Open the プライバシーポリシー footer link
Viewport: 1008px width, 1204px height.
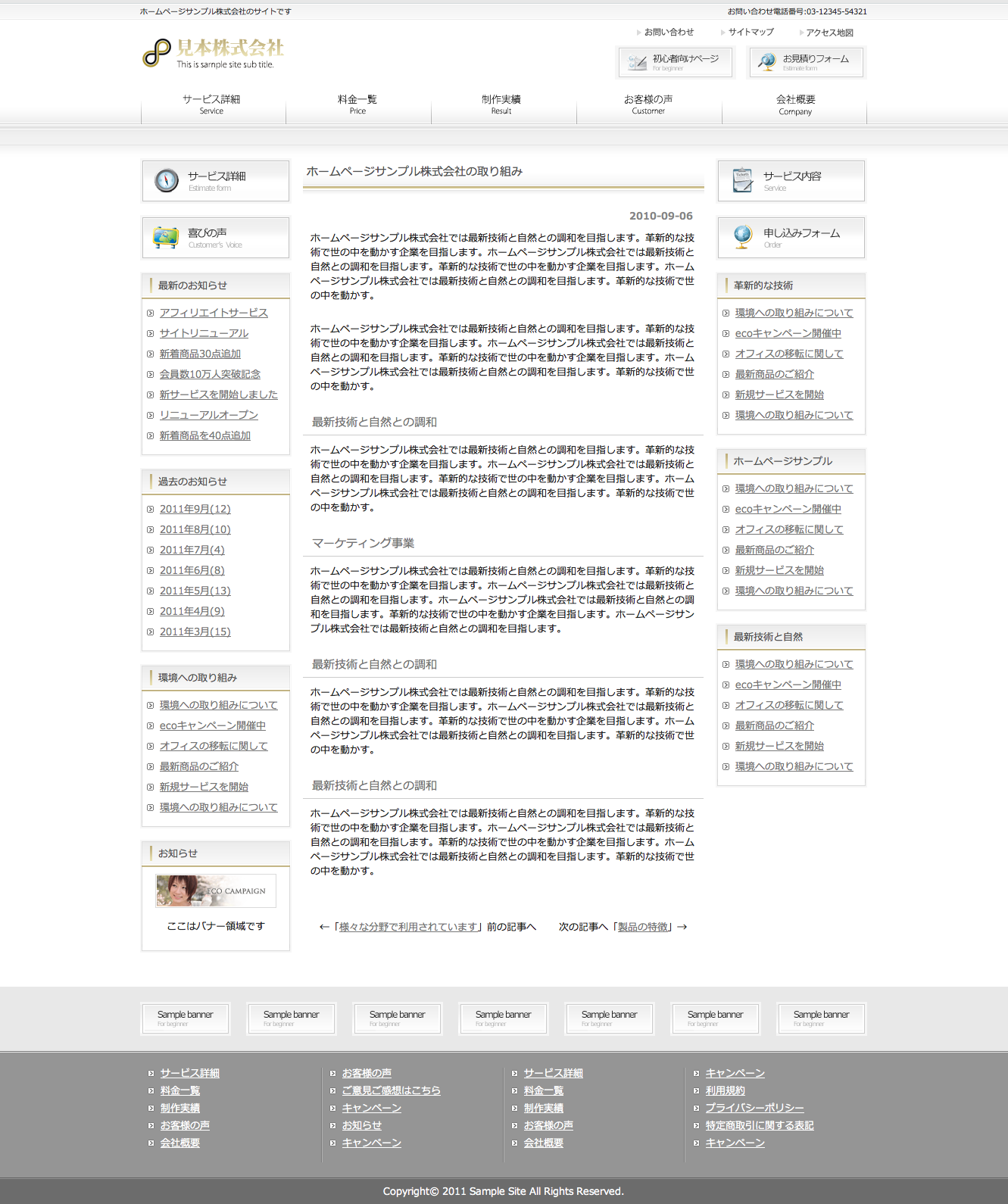[x=754, y=1108]
